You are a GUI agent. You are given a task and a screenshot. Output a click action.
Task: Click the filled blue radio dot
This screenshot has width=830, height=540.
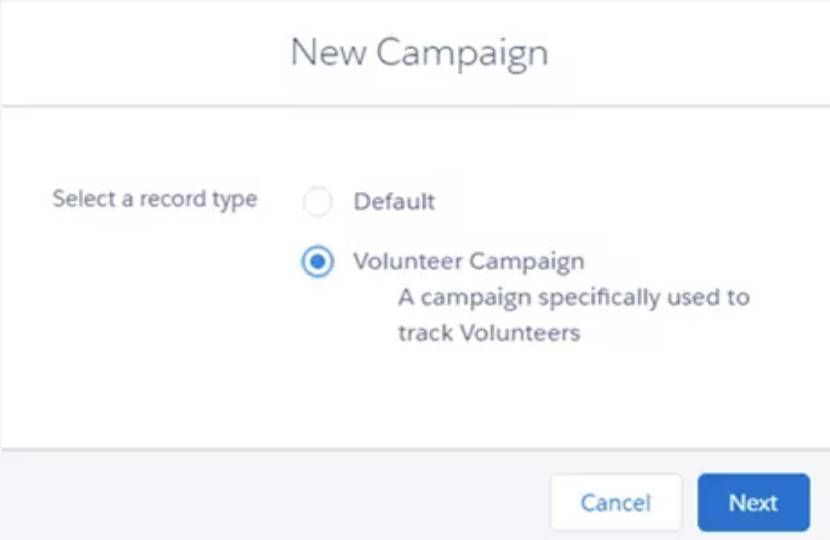[x=318, y=261]
